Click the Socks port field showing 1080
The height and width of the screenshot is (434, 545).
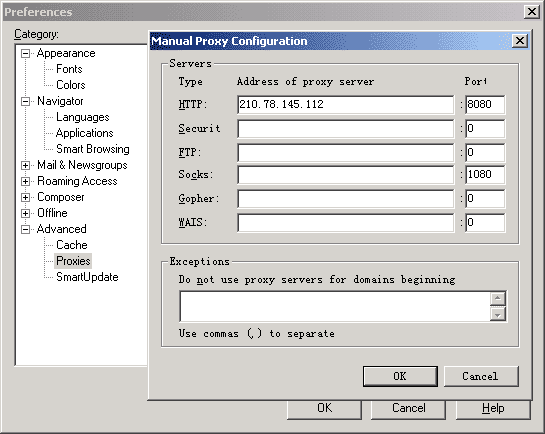tap(485, 174)
